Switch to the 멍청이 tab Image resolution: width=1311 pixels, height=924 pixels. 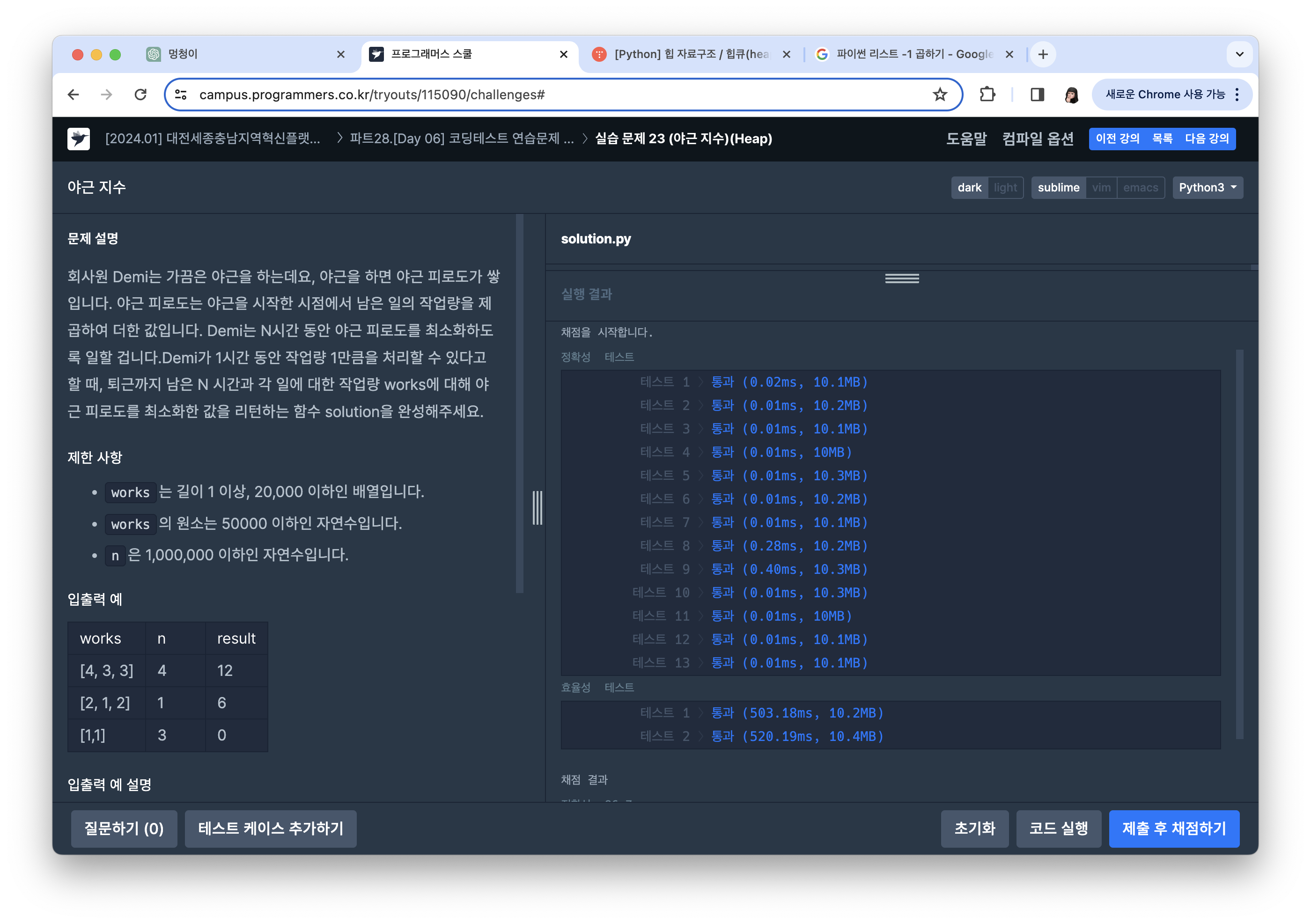click(x=245, y=54)
